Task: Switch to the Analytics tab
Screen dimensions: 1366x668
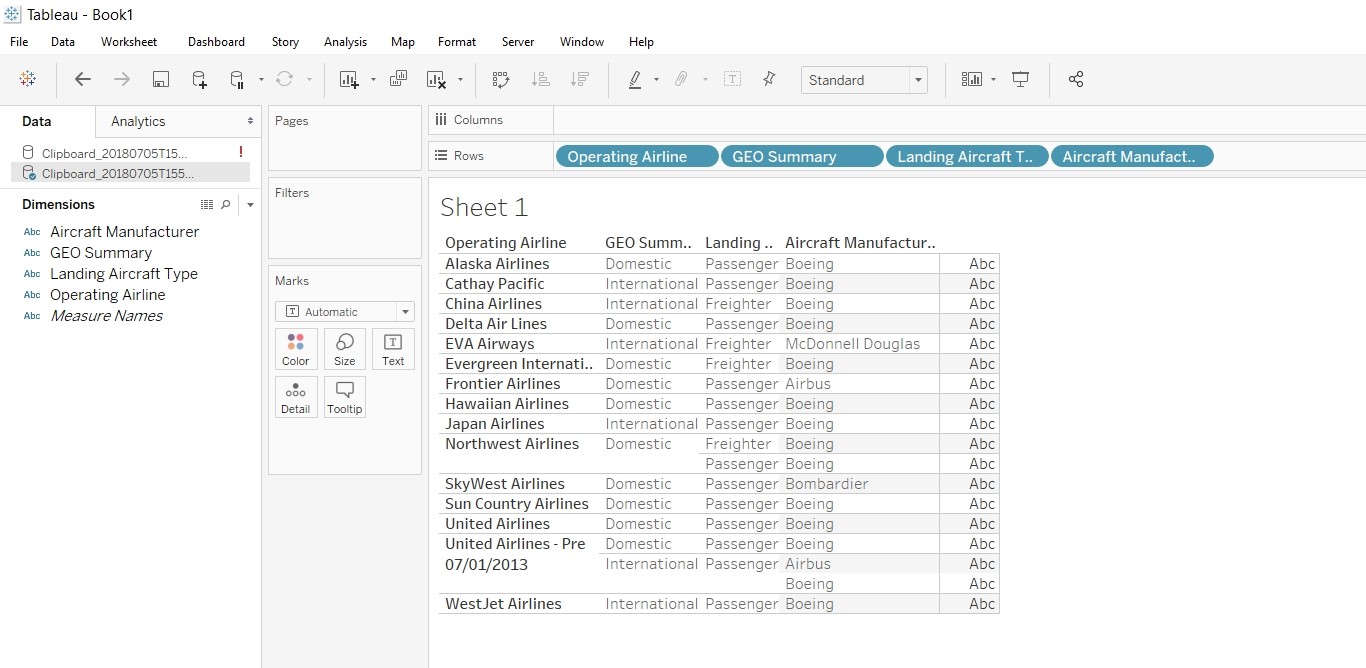Action: (x=138, y=121)
